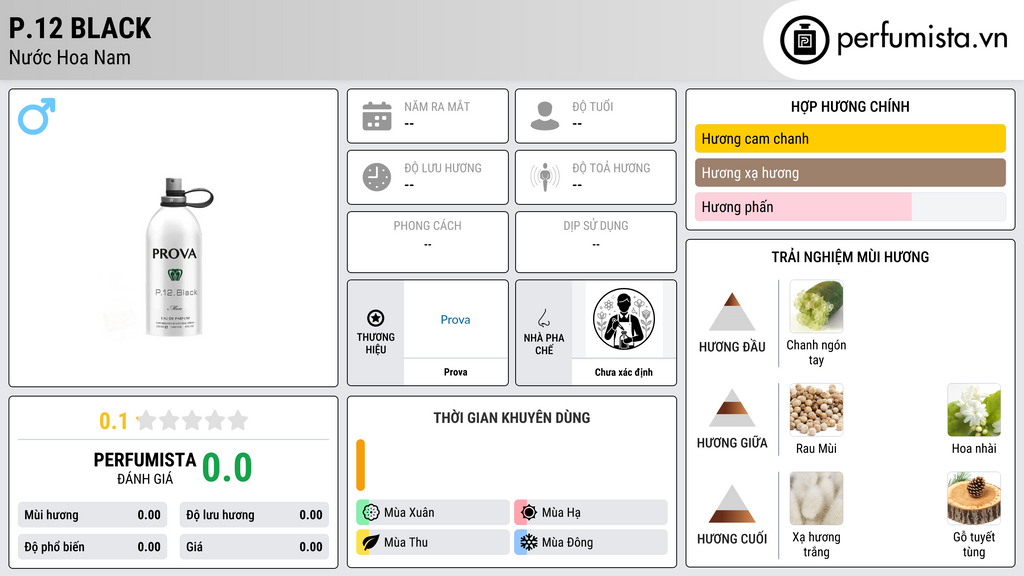Open the Prova brand link
This screenshot has height=576, width=1024.
pos(455,319)
